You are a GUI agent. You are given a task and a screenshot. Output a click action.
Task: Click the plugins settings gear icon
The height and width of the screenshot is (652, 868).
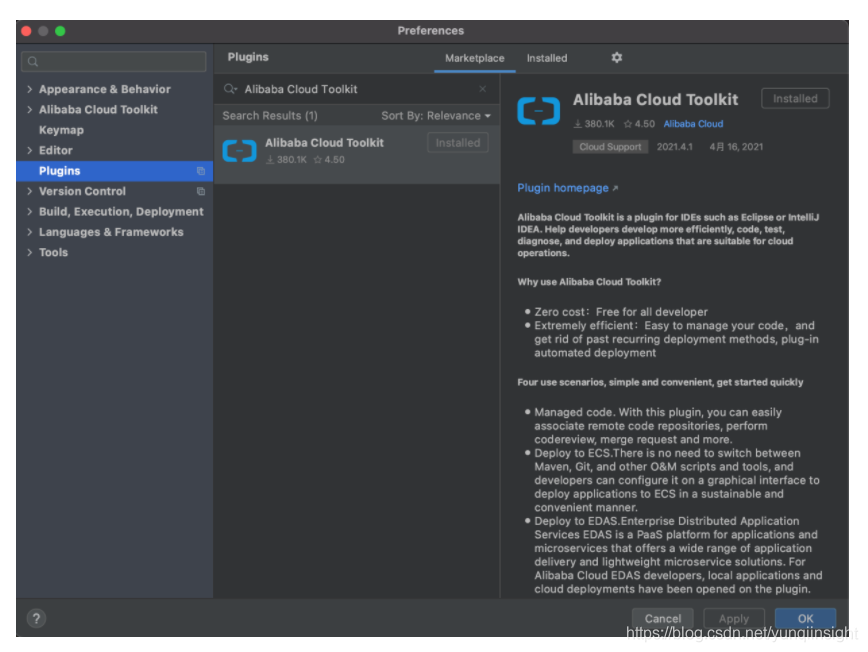(x=617, y=58)
